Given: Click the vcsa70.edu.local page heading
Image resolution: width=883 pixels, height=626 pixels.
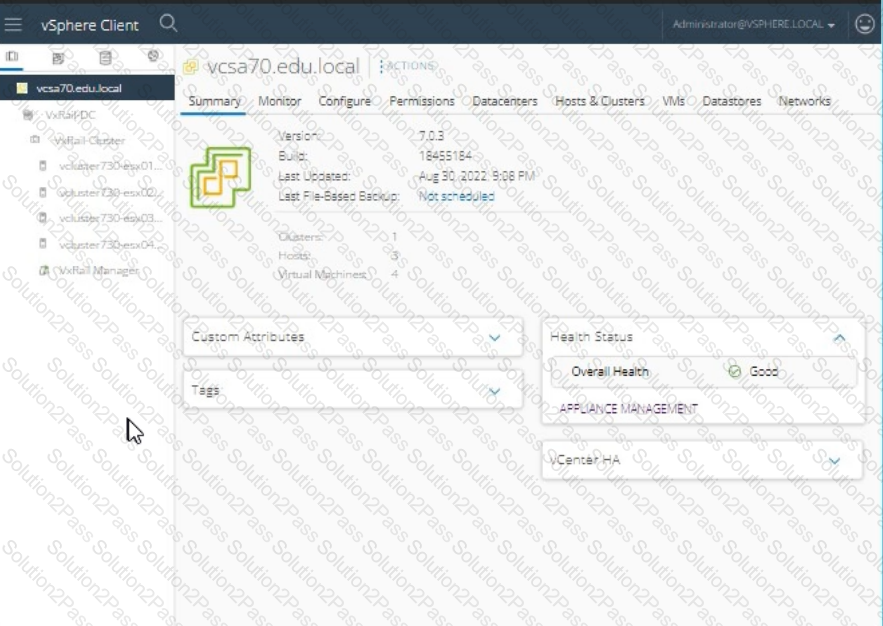Looking at the screenshot, I should click(283, 66).
